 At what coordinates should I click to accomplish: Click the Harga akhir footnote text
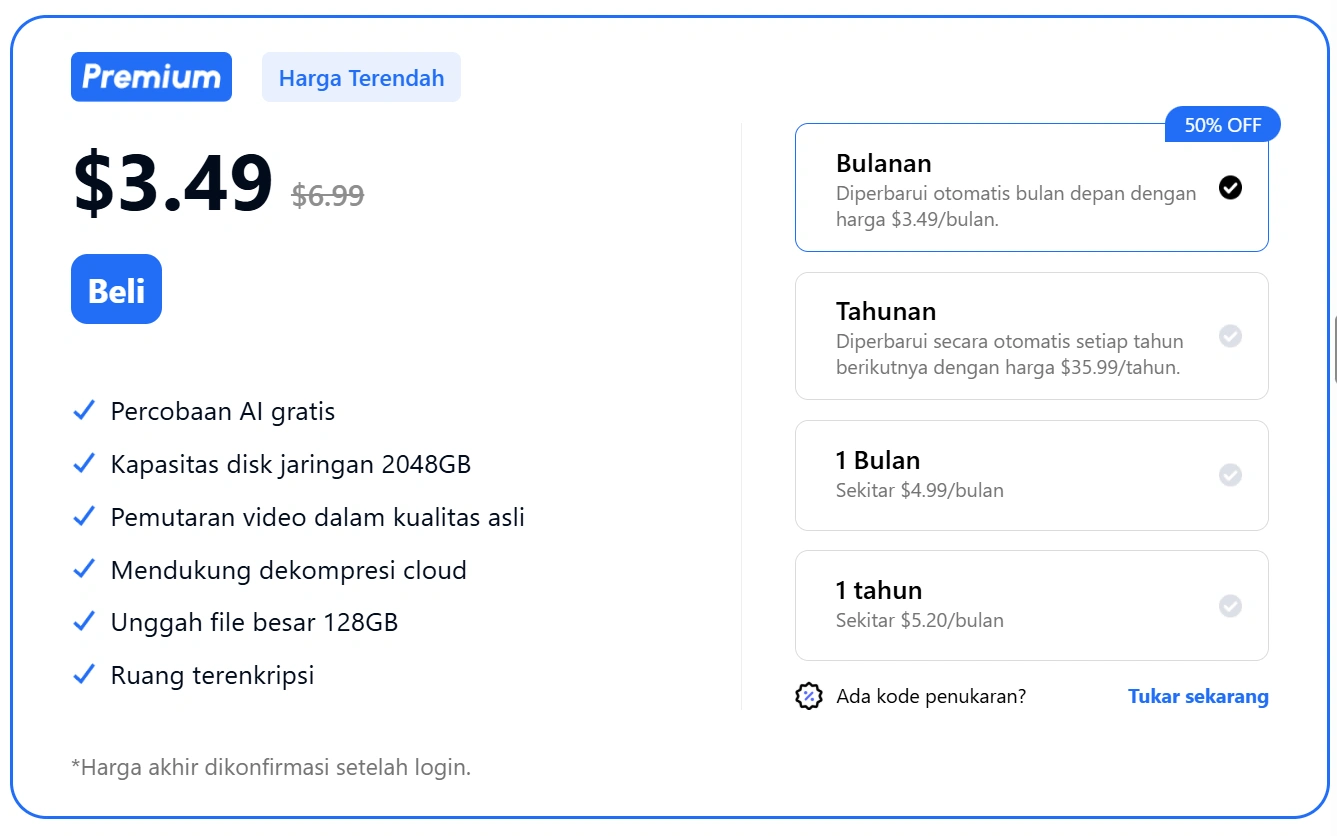(x=271, y=767)
